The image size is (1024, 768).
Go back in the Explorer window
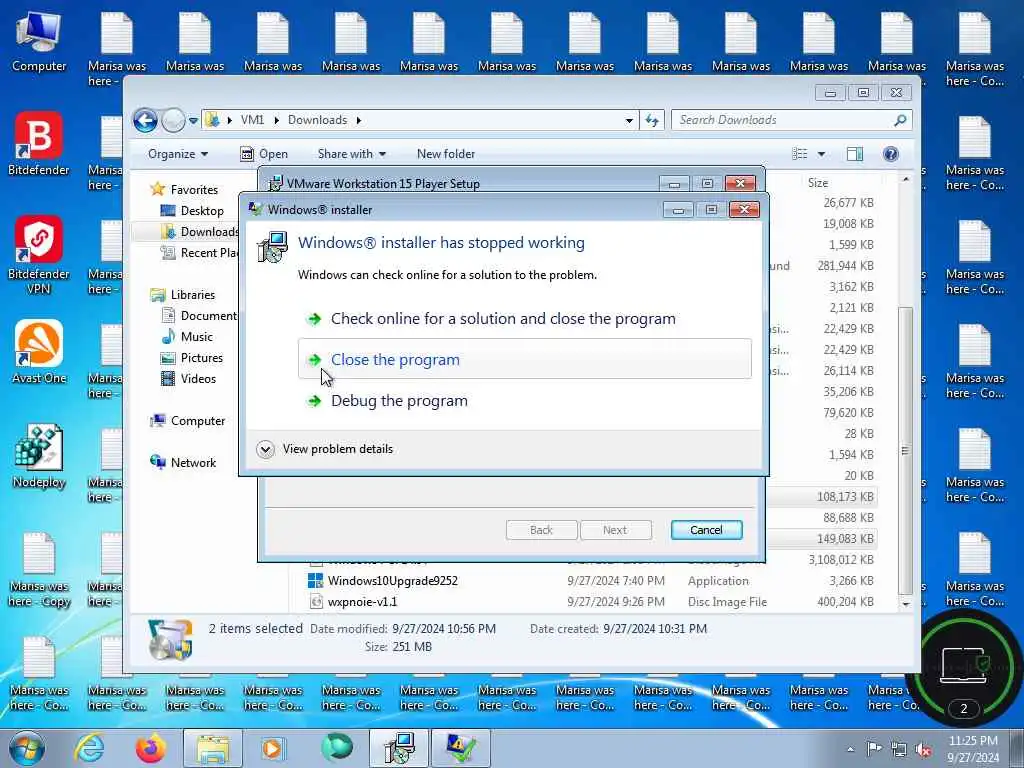pos(145,120)
